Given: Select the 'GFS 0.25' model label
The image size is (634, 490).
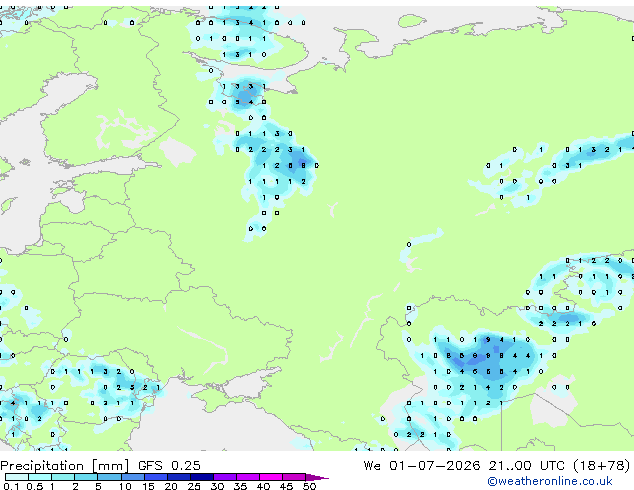Looking at the screenshot, I should pos(169,466).
